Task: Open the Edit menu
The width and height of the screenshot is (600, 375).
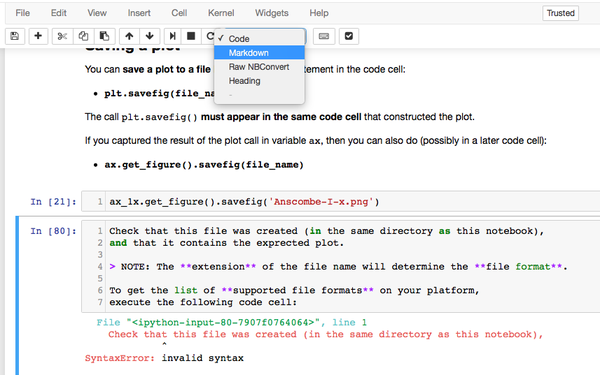Action: point(59,13)
